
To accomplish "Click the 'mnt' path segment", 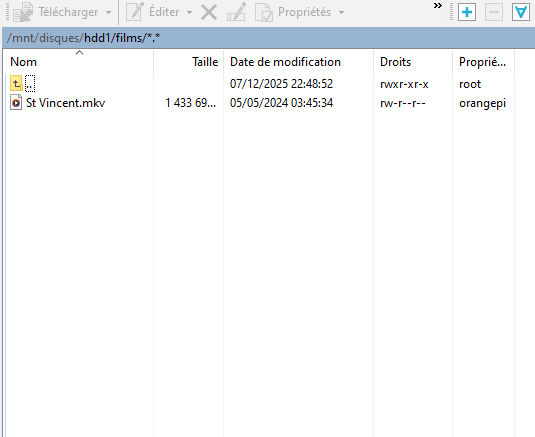I will tap(23, 38).
